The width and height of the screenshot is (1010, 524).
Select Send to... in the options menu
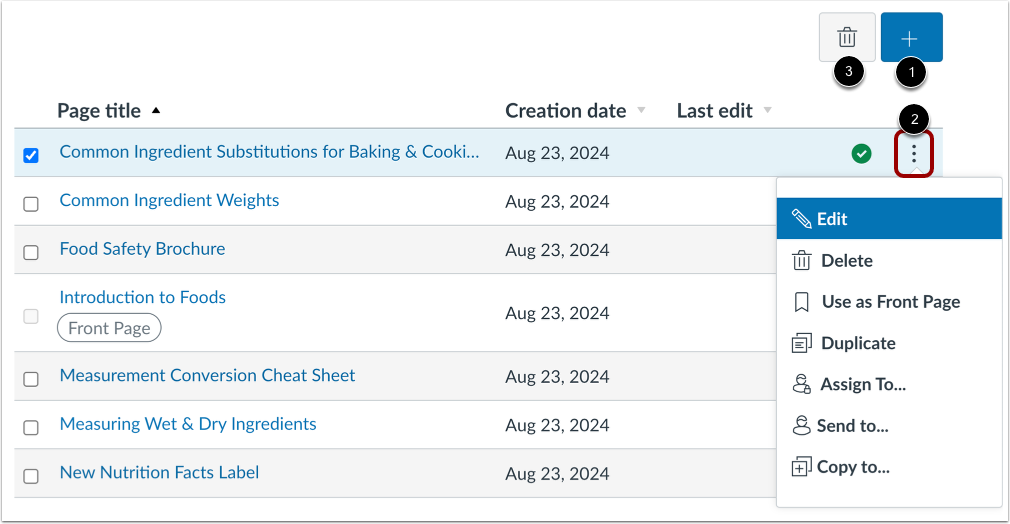[x=852, y=426]
